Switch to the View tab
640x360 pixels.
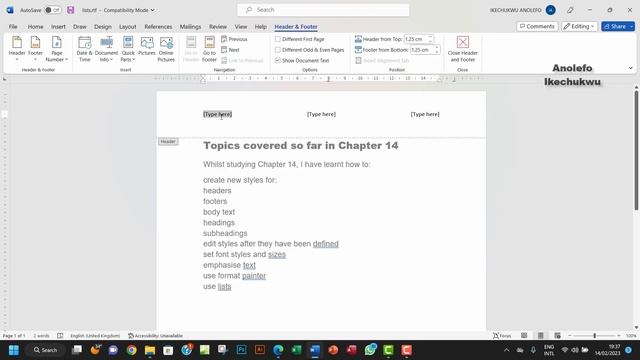pos(241,27)
